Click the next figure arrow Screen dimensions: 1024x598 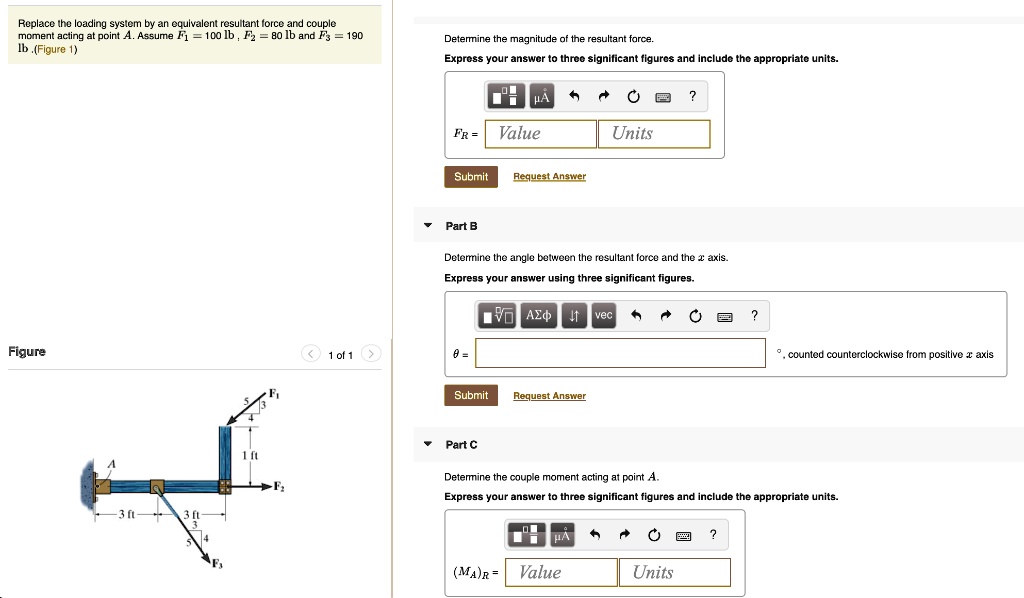click(x=369, y=353)
